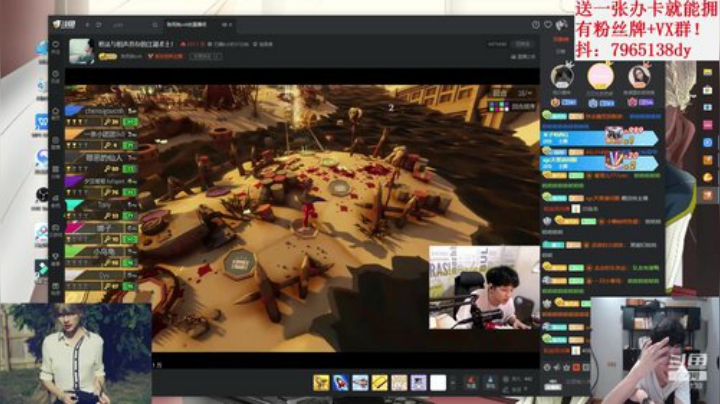The height and width of the screenshot is (404, 720).
Task: Click the first round icon in chat input toolbar
Action: [x=547, y=367]
